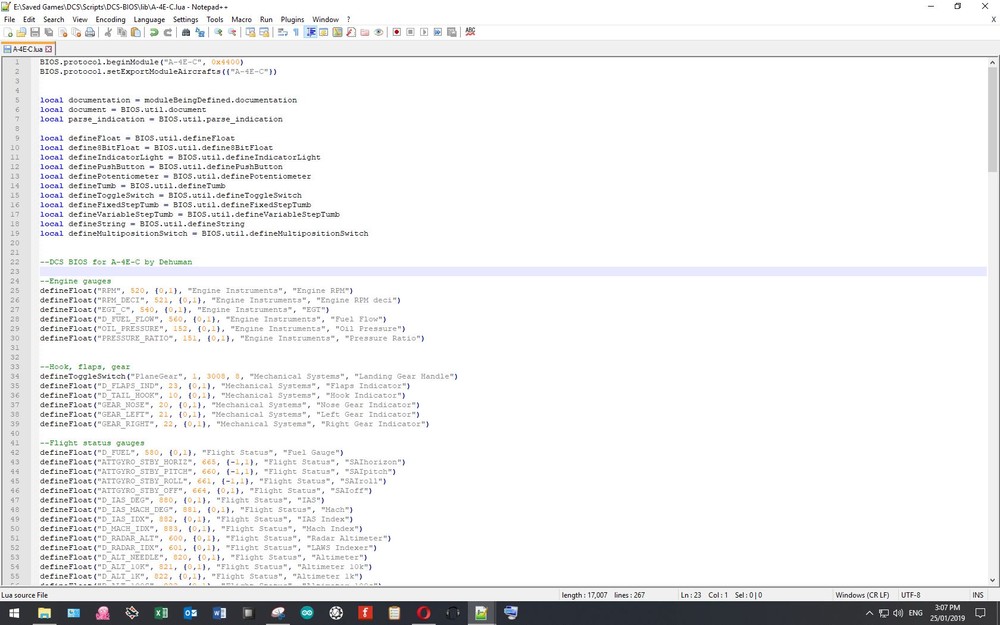Click the Close All toolbar icon
1000x625 pixels.
76,32
